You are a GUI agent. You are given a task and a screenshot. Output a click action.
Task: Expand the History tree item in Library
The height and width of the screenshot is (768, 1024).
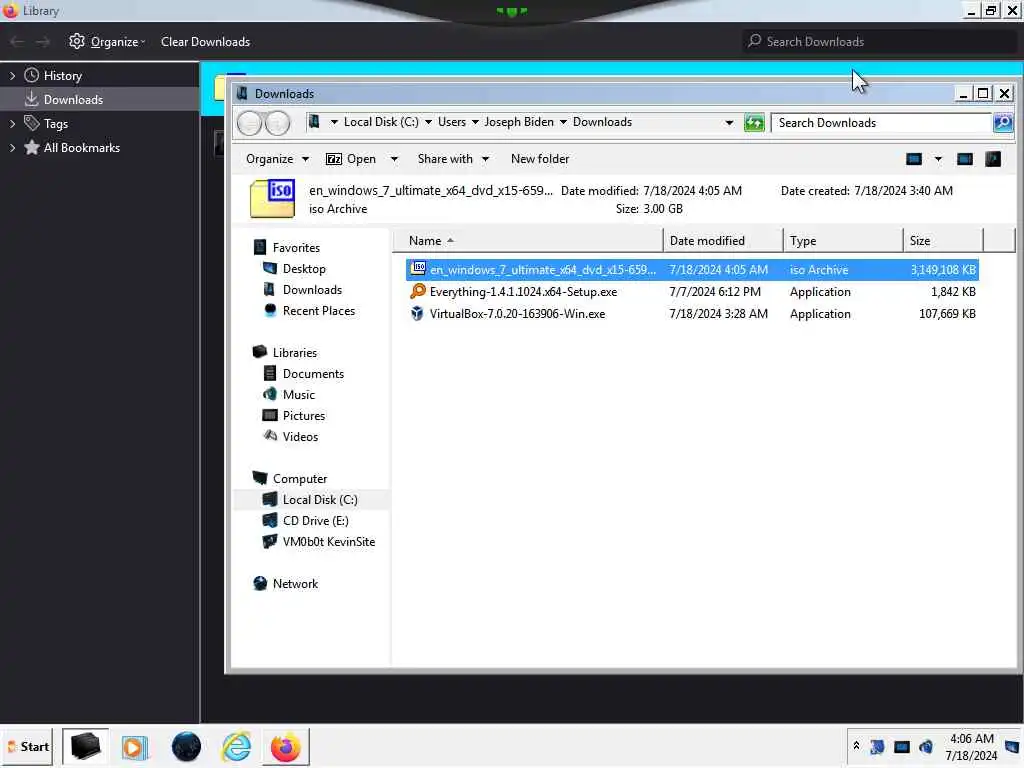pos(12,76)
